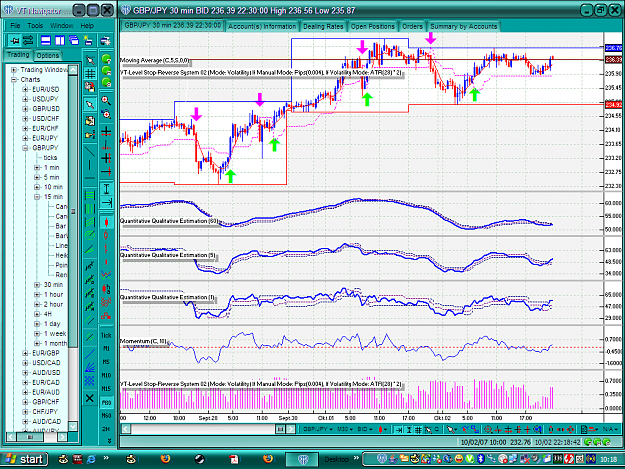
Task: Collapse the Charts tree node
Action: [14, 80]
